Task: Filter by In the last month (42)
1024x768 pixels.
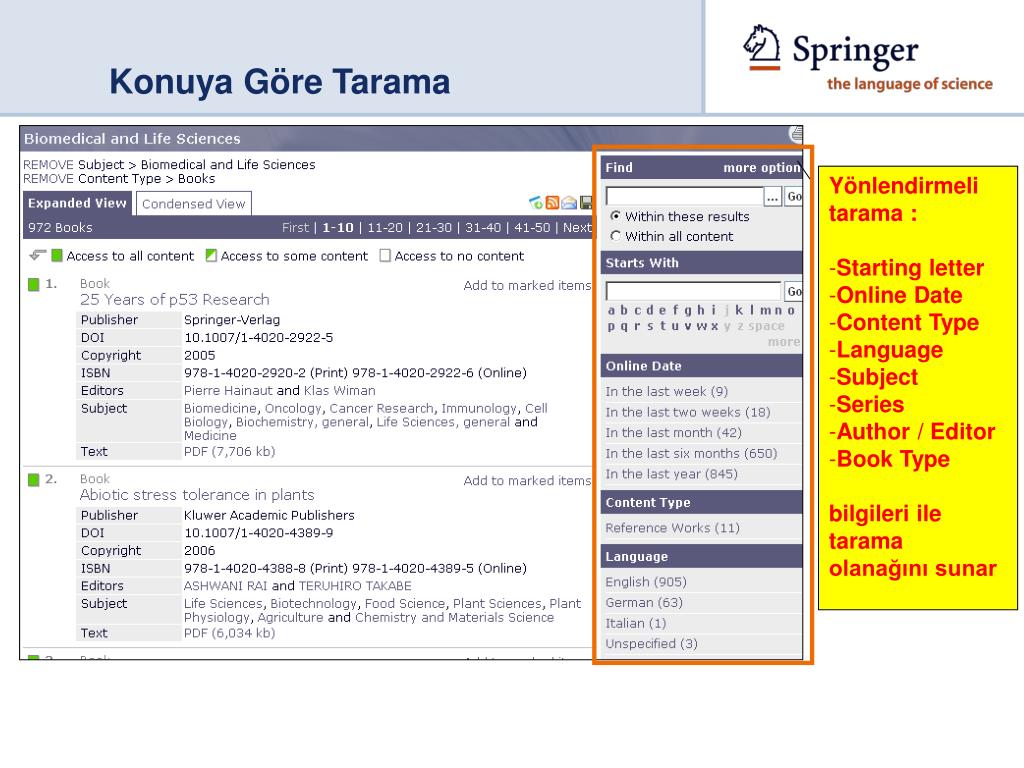Action: (673, 432)
